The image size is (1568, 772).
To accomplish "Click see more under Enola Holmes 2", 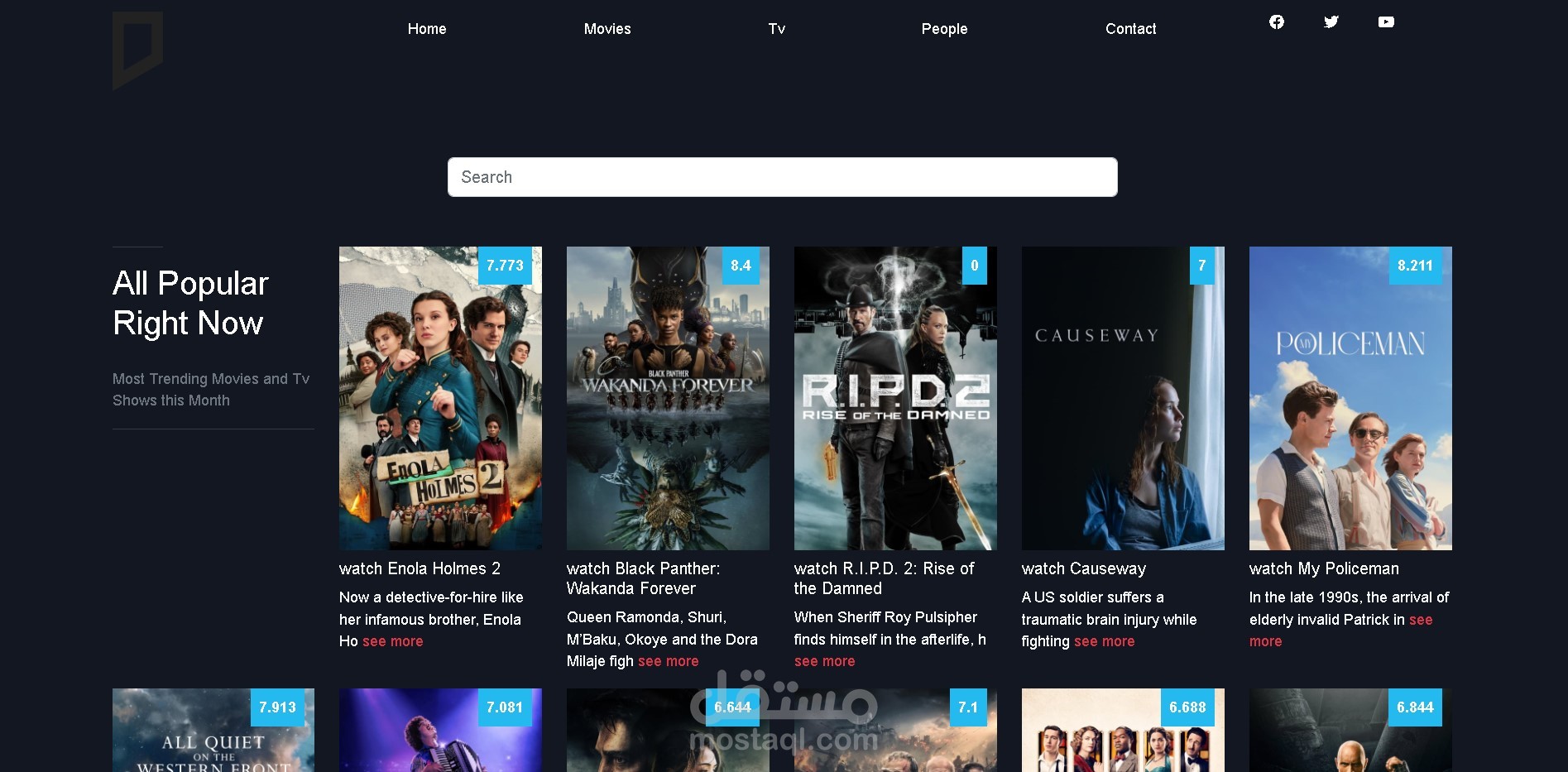I will pos(392,641).
